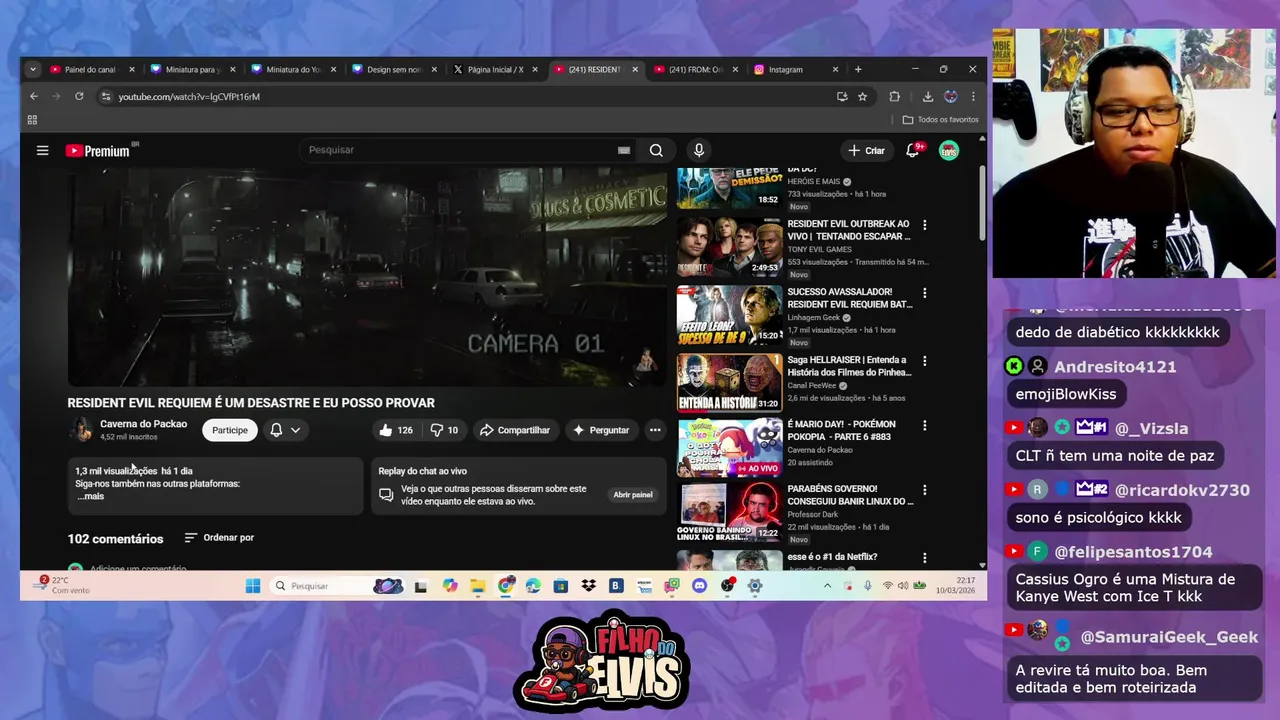Show hidden system tray icons chevron
The image size is (1280, 720).
click(x=827, y=586)
